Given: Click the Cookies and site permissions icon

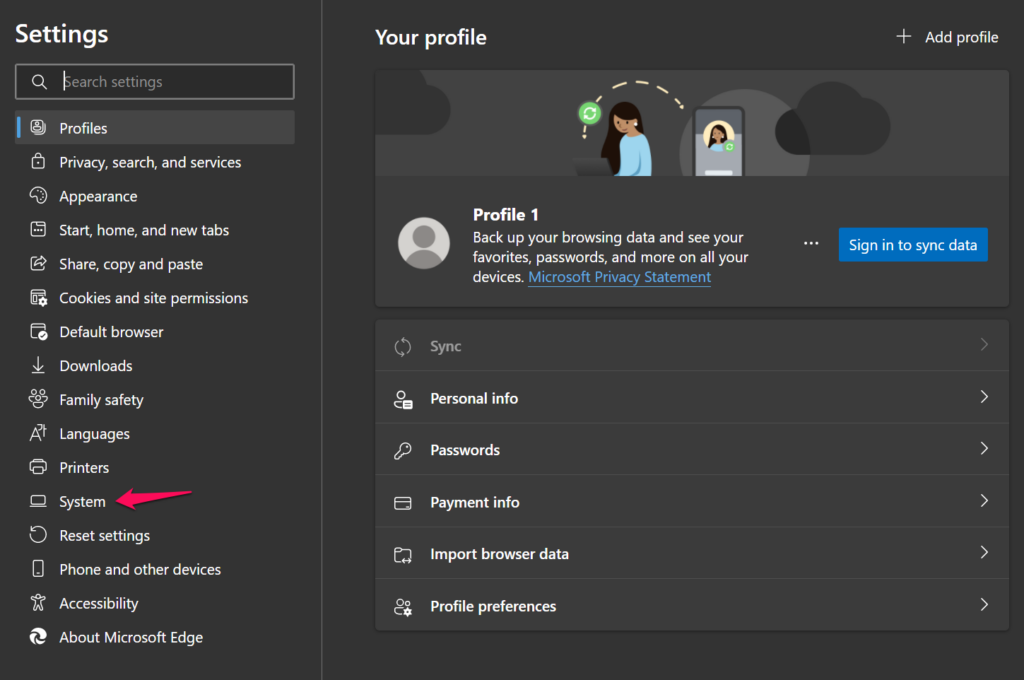Looking at the screenshot, I should [39, 298].
